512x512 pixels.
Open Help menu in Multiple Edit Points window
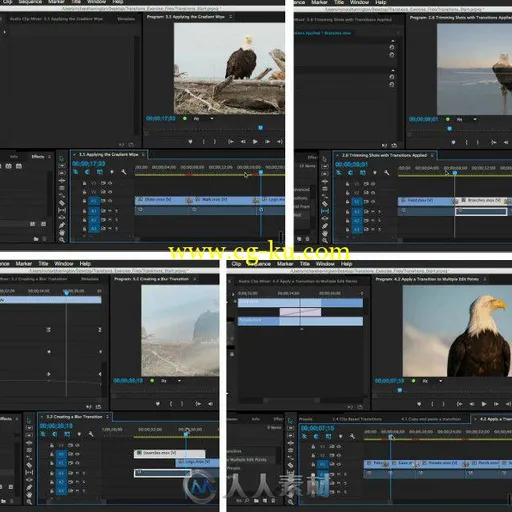tap(346, 264)
